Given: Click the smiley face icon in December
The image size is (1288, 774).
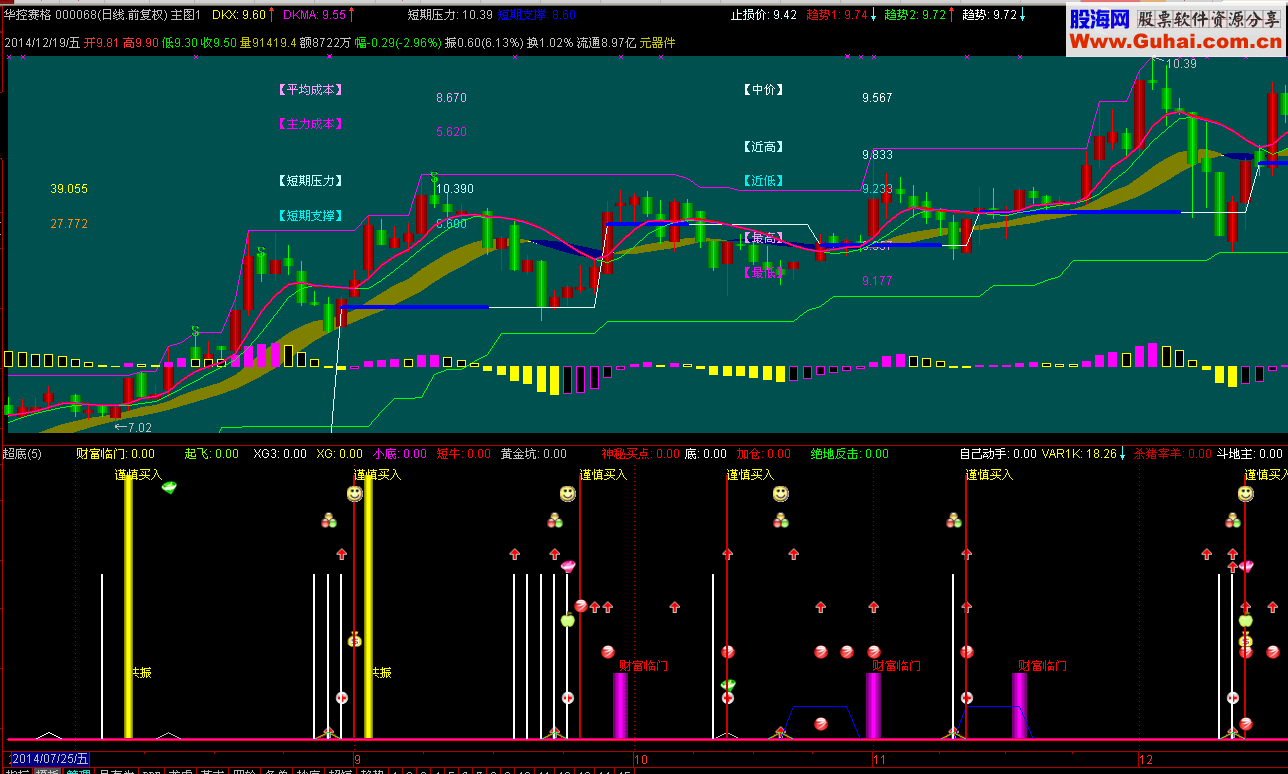Looking at the screenshot, I should (1245, 494).
